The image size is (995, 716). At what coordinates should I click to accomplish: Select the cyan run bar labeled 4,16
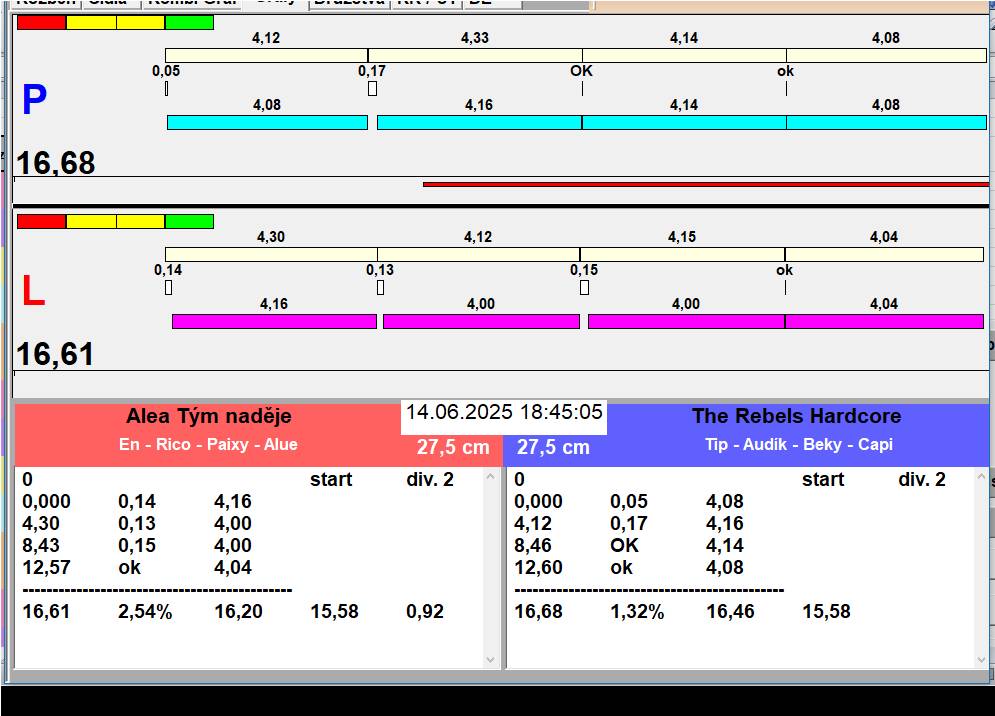pos(478,122)
